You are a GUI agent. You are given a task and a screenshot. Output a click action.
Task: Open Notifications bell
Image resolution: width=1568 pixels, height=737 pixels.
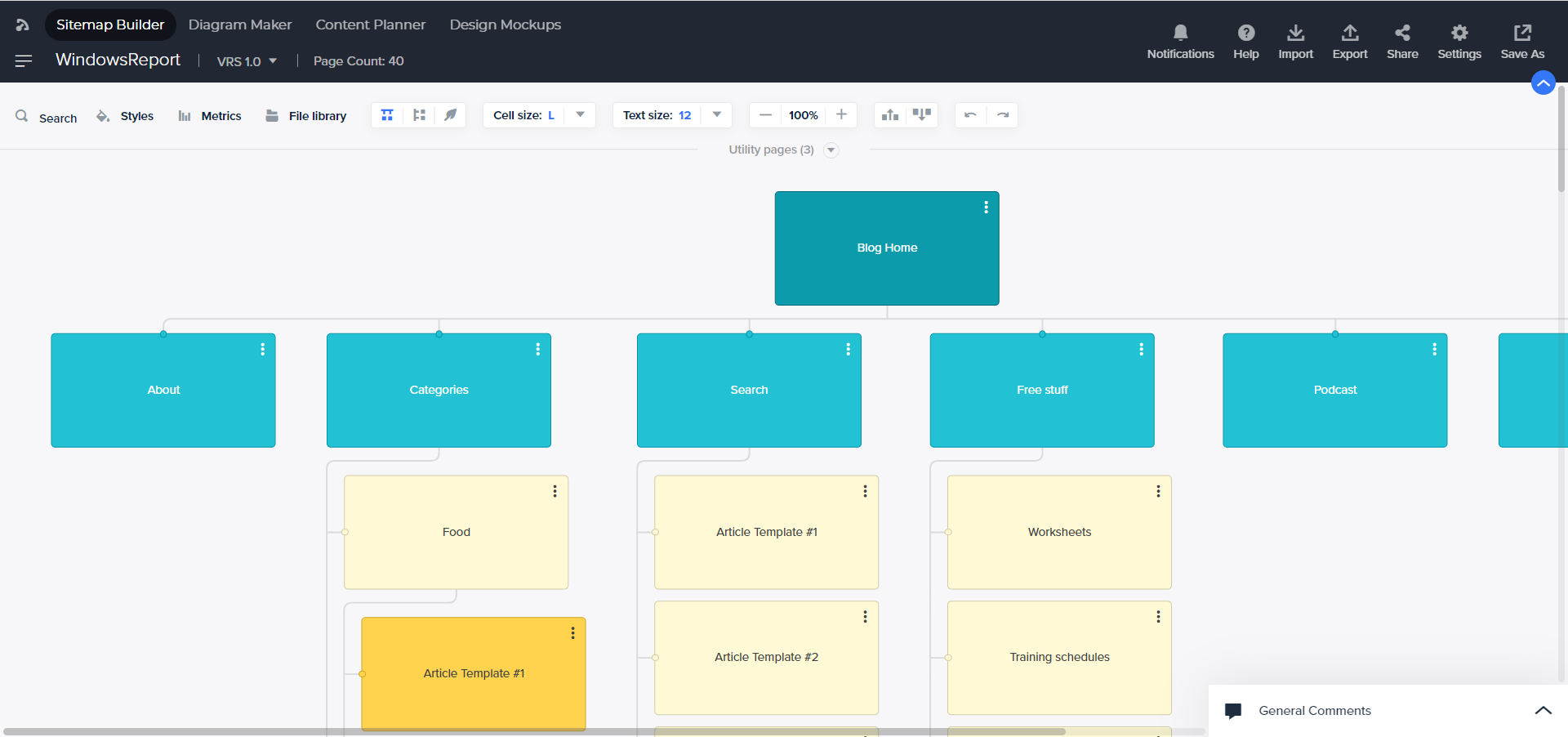click(x=1180, y=42)
